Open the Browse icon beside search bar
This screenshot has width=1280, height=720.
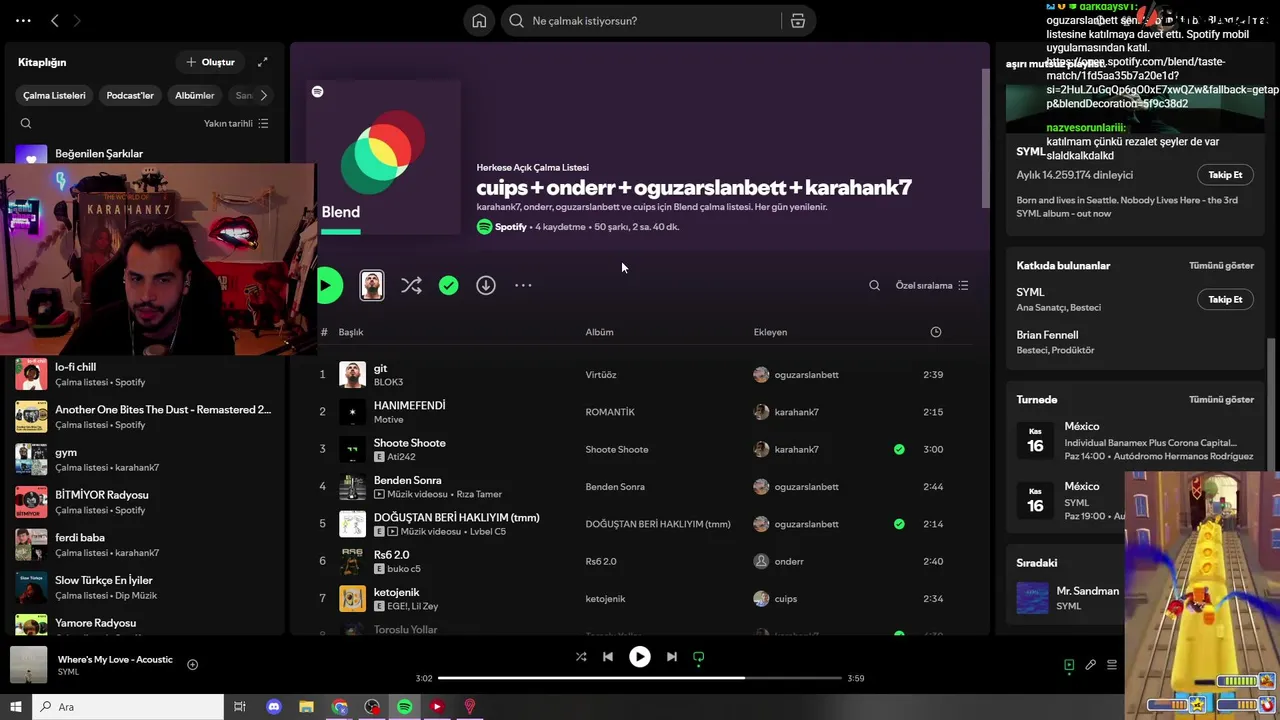(797, 21)
